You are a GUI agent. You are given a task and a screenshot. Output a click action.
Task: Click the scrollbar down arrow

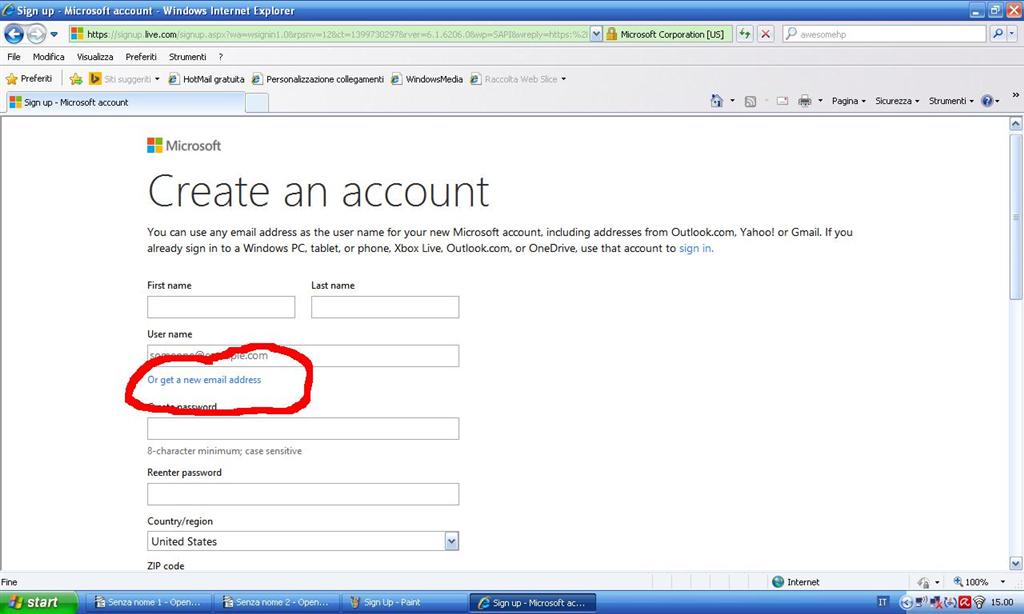pyautogui.click(x=1016, y=563)
